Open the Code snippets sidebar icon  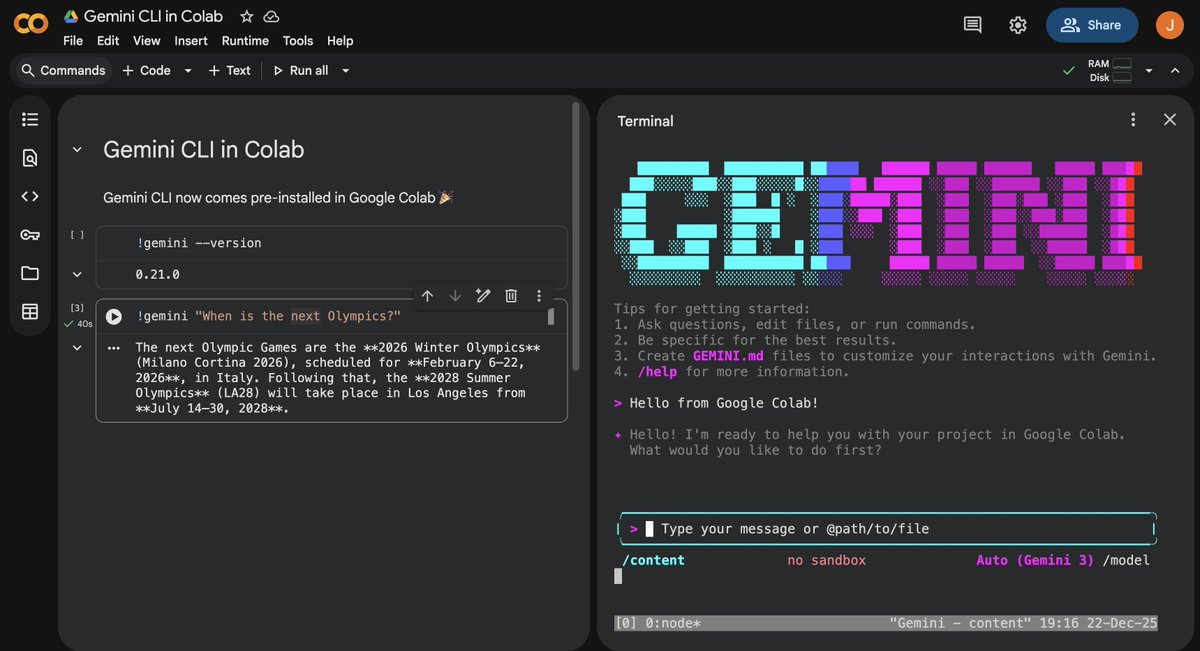coord(30,196)
